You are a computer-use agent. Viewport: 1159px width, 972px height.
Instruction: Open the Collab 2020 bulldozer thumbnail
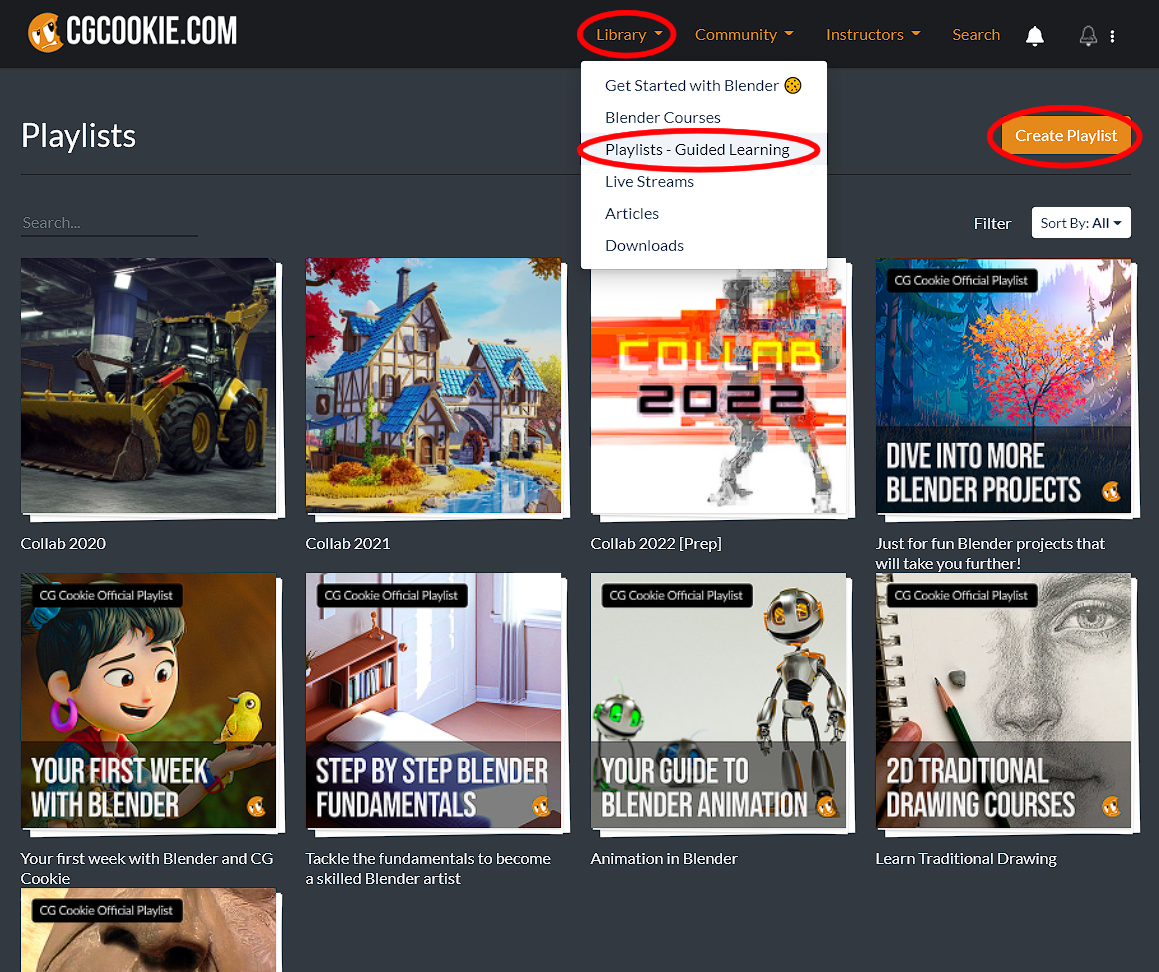coord(149,385)
